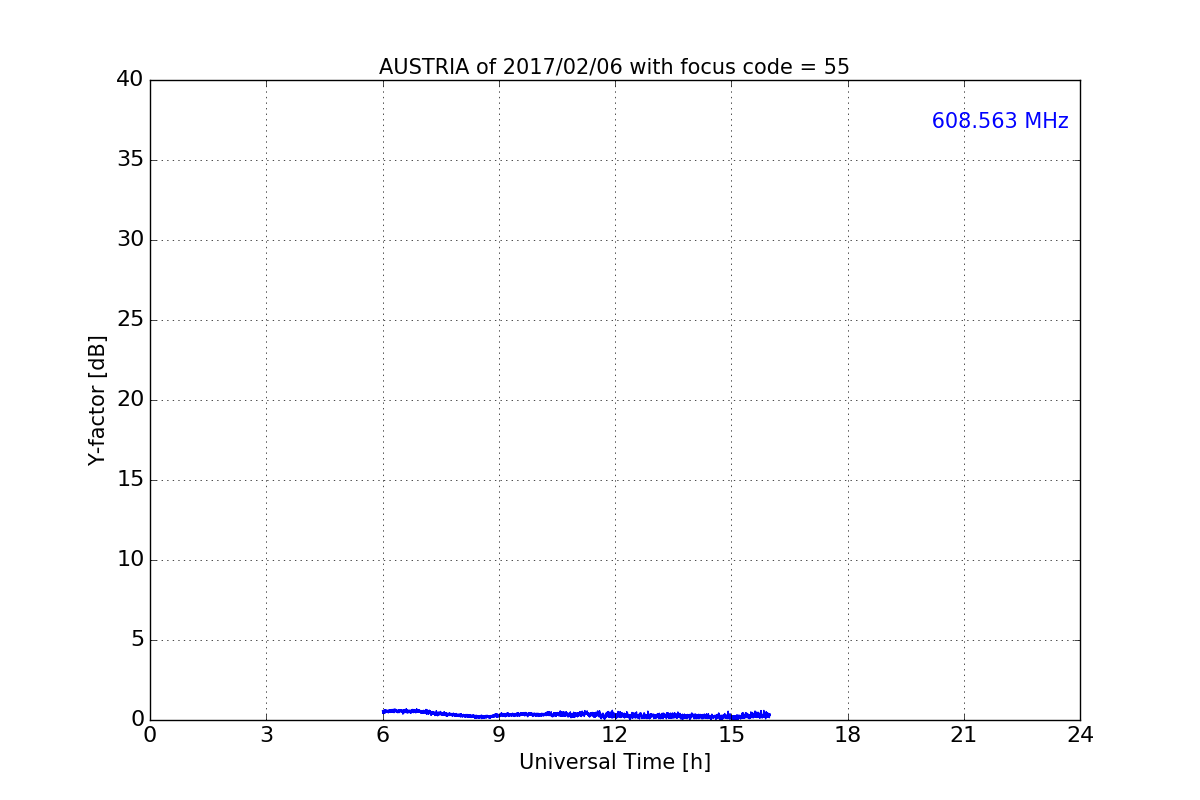Click the 'Y-factor [dB]' axis label
This screenshot has height=800, width=1200.
coord(97,400)
